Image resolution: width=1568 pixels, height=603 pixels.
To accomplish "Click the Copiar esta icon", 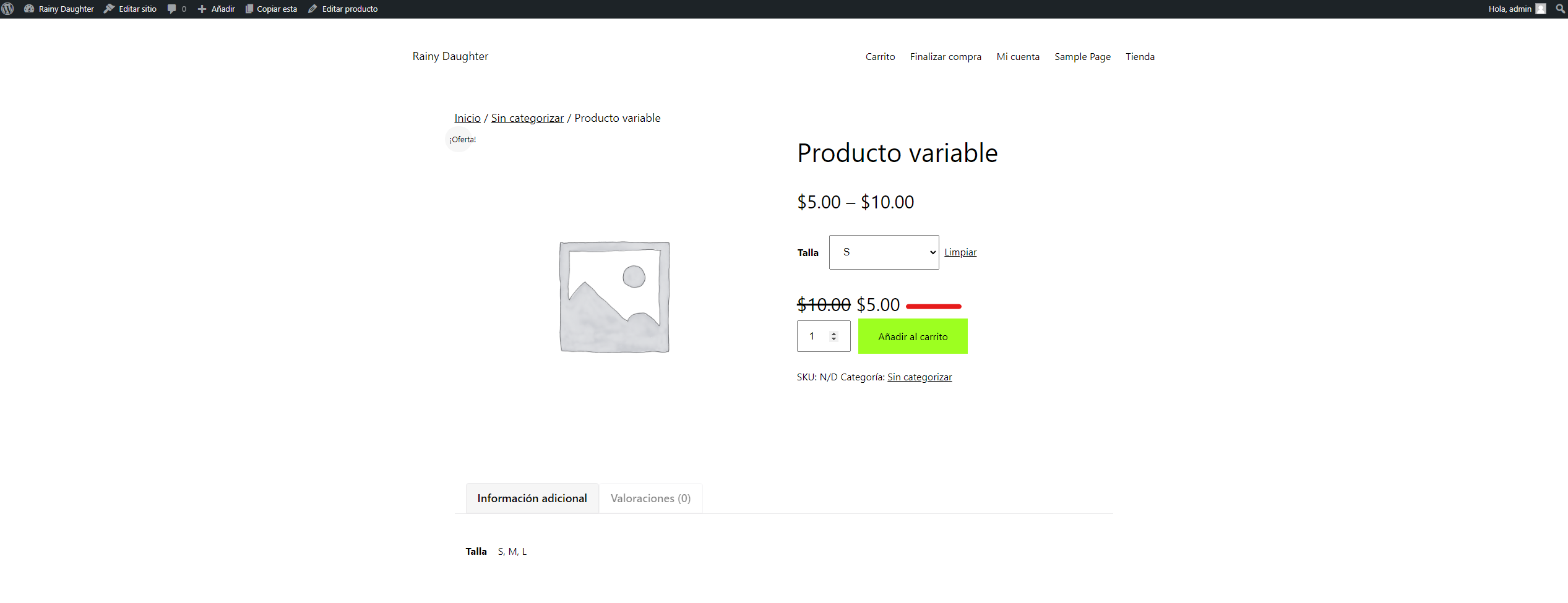I will [249, 9].
